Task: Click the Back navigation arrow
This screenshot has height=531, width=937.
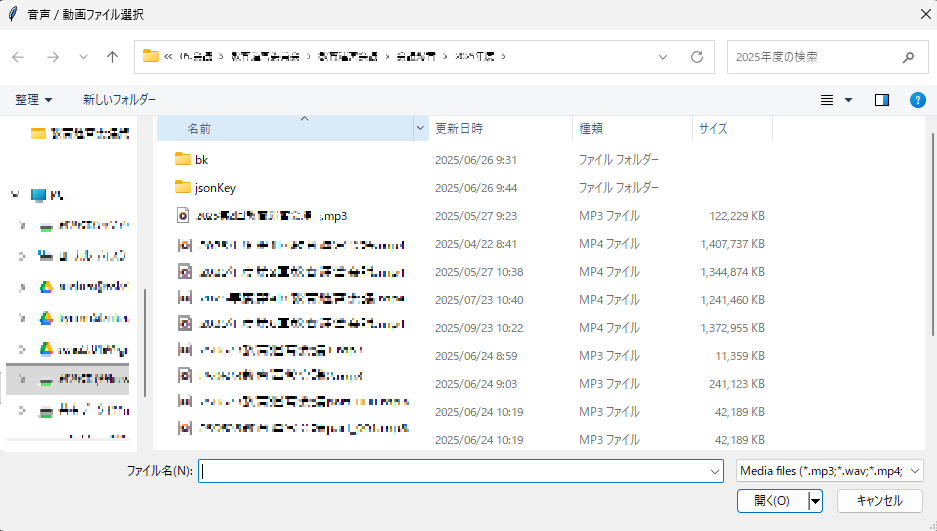Action: click(x=19, y=57)
